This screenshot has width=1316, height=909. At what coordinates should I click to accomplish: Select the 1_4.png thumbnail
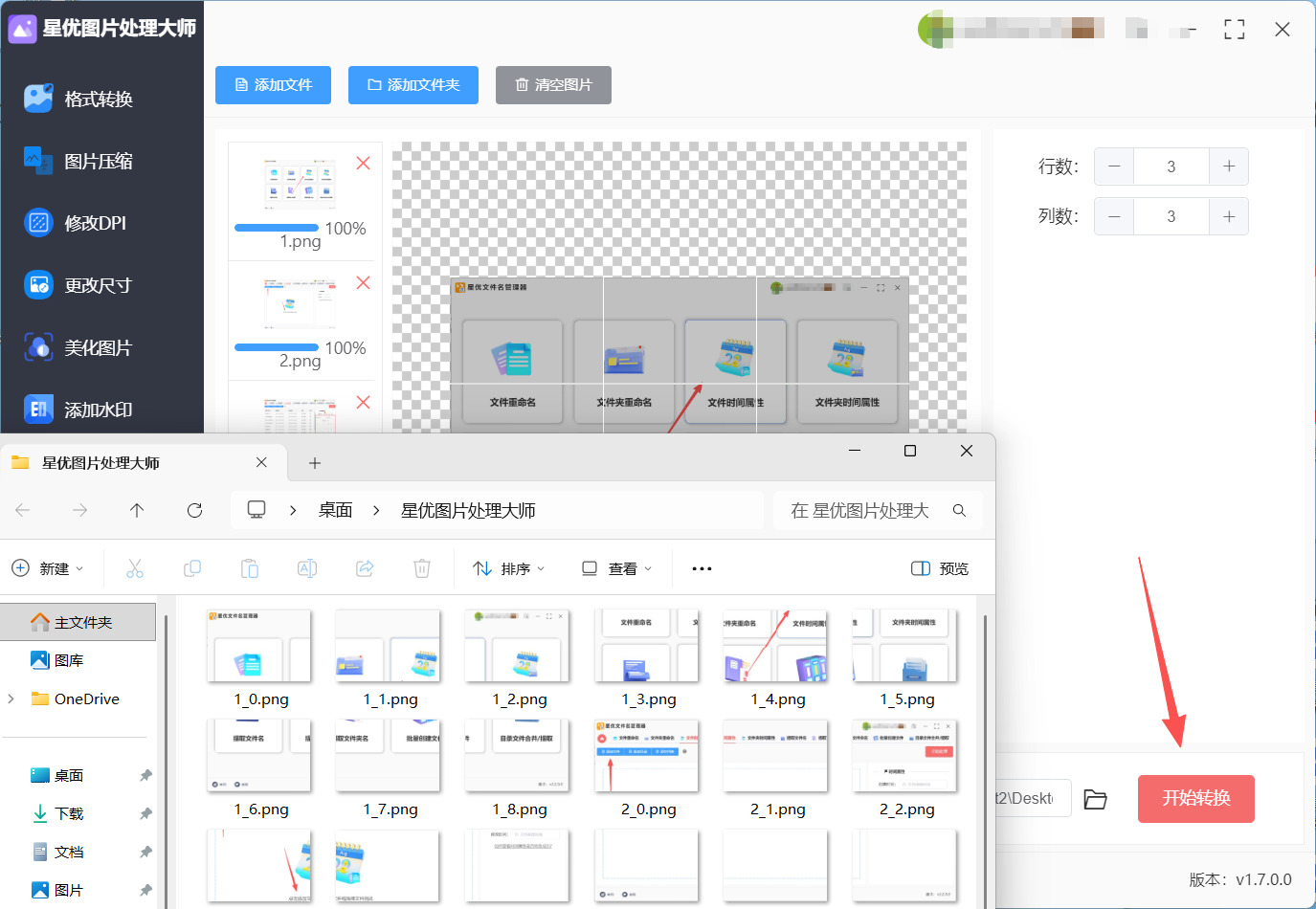point(777,648)
